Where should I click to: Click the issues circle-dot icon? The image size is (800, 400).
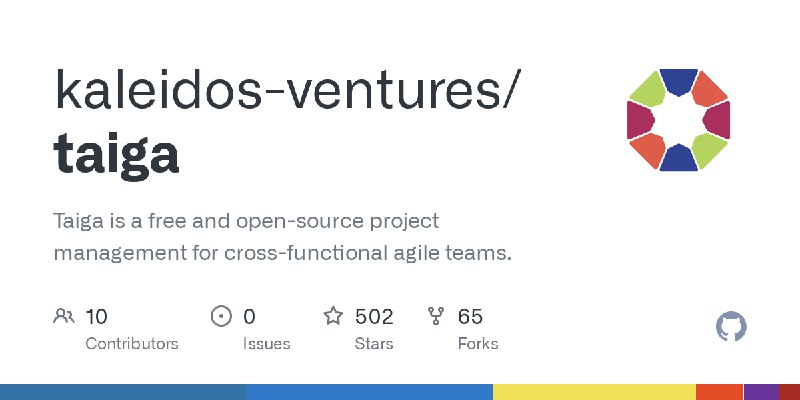click(221, 316)
